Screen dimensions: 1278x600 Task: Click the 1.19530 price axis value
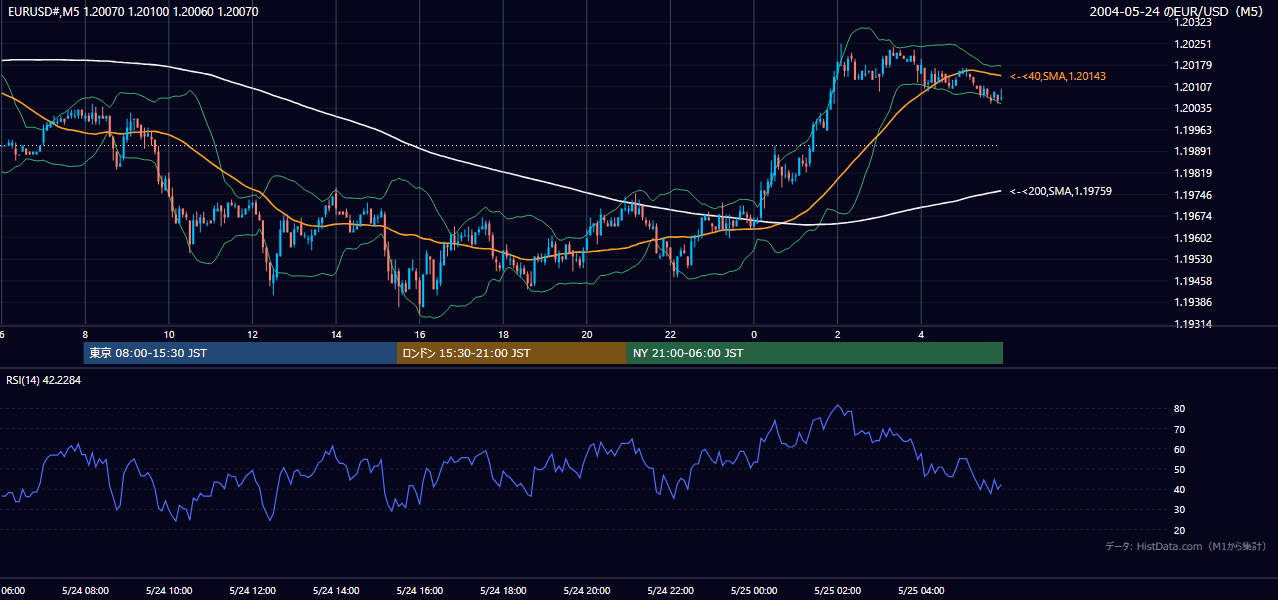[1193, 259]
